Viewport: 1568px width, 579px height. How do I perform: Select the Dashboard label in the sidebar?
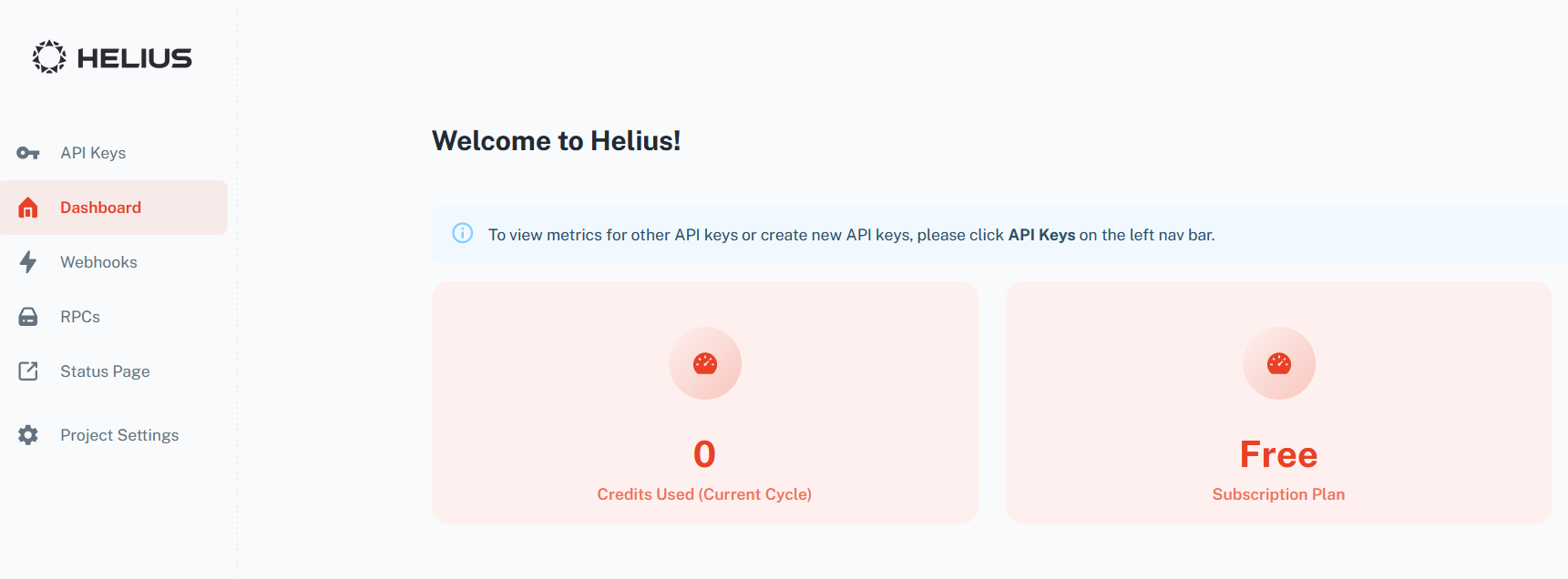(x=100, y=208)
